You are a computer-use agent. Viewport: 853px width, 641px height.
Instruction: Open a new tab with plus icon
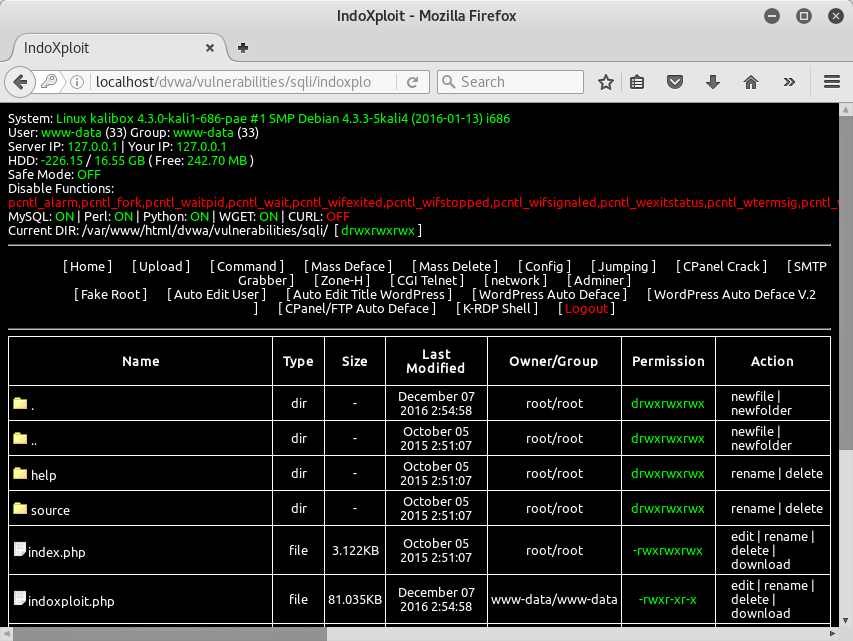[x=243, y=48]
